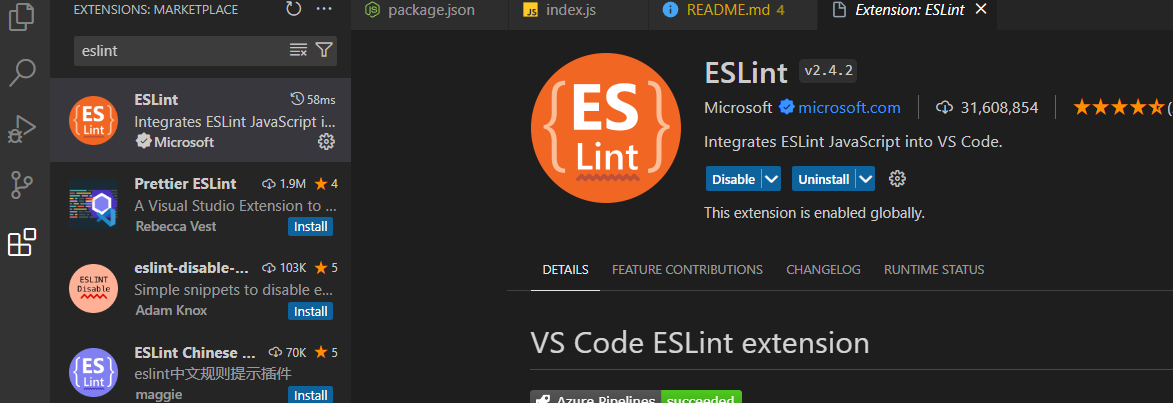
Task: Select eslint-disable snippets extension icon
Action: point(94,289)
